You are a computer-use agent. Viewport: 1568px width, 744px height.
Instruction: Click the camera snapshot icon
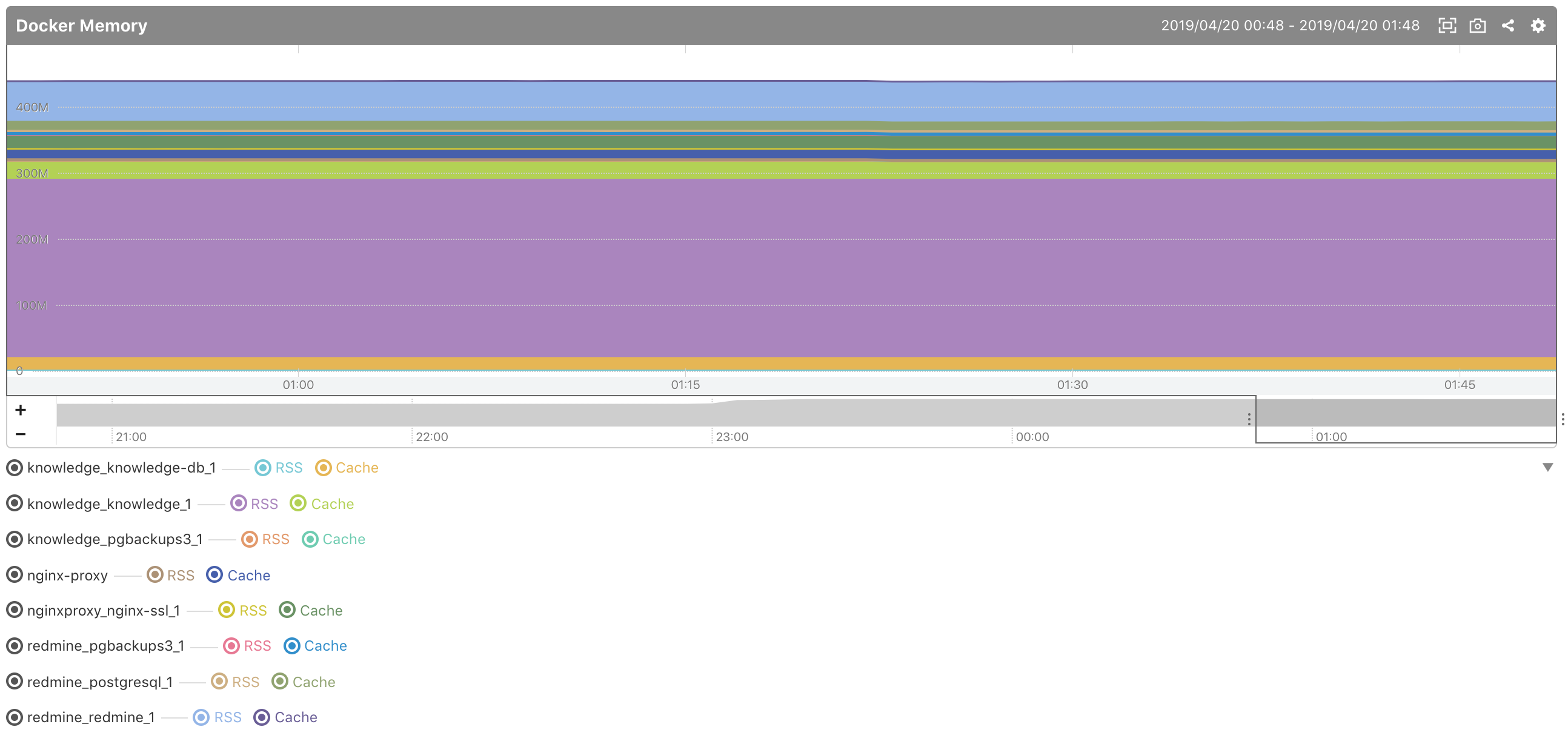point(1477,25)
